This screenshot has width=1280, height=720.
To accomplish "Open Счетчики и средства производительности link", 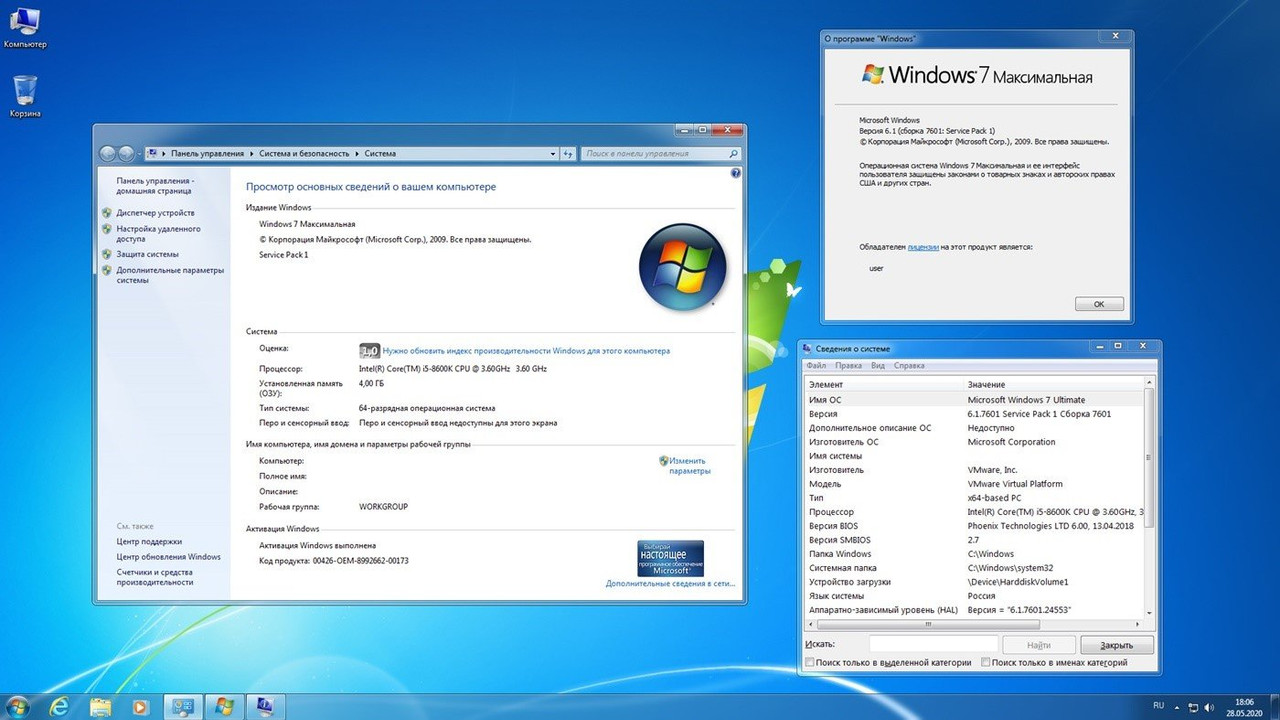I will 155,577.
